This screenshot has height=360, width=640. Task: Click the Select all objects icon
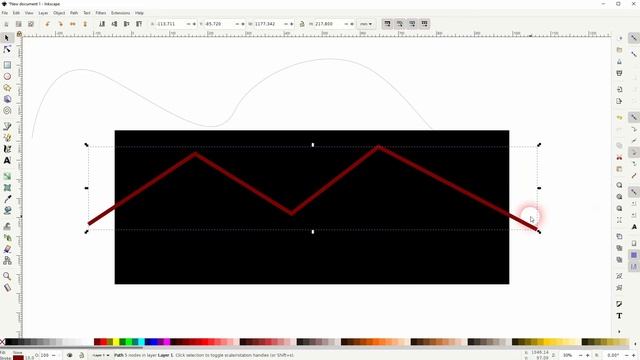(x=6, y=24)
